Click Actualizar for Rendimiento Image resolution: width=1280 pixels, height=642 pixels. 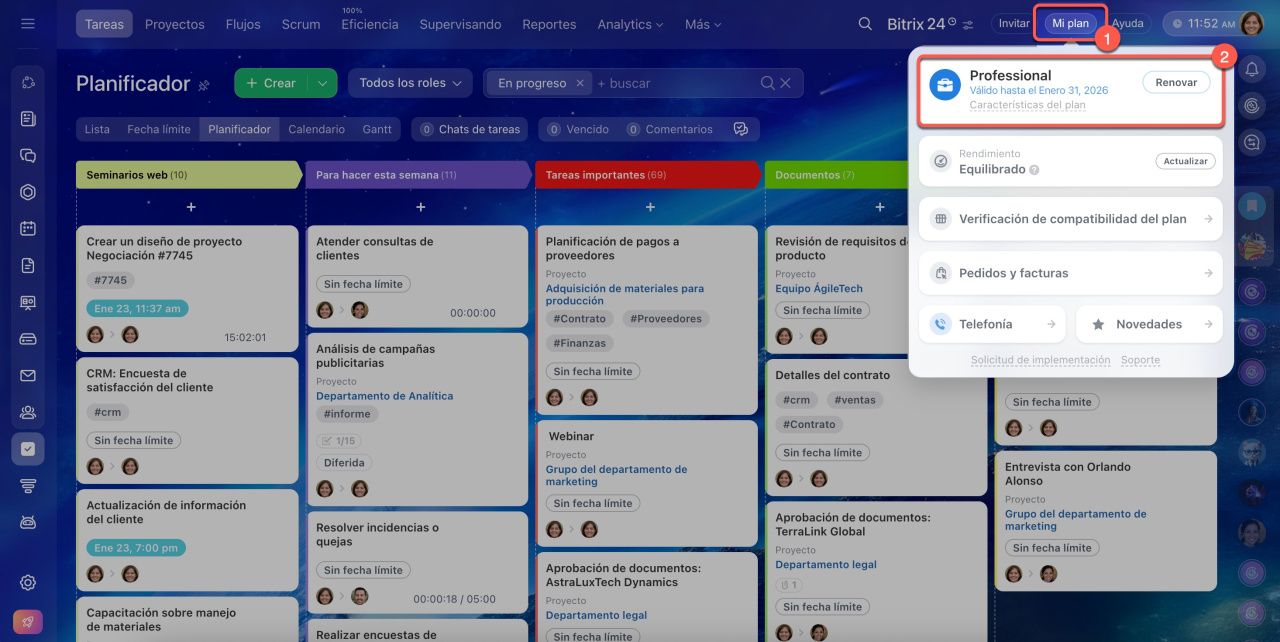[1185, 161]
